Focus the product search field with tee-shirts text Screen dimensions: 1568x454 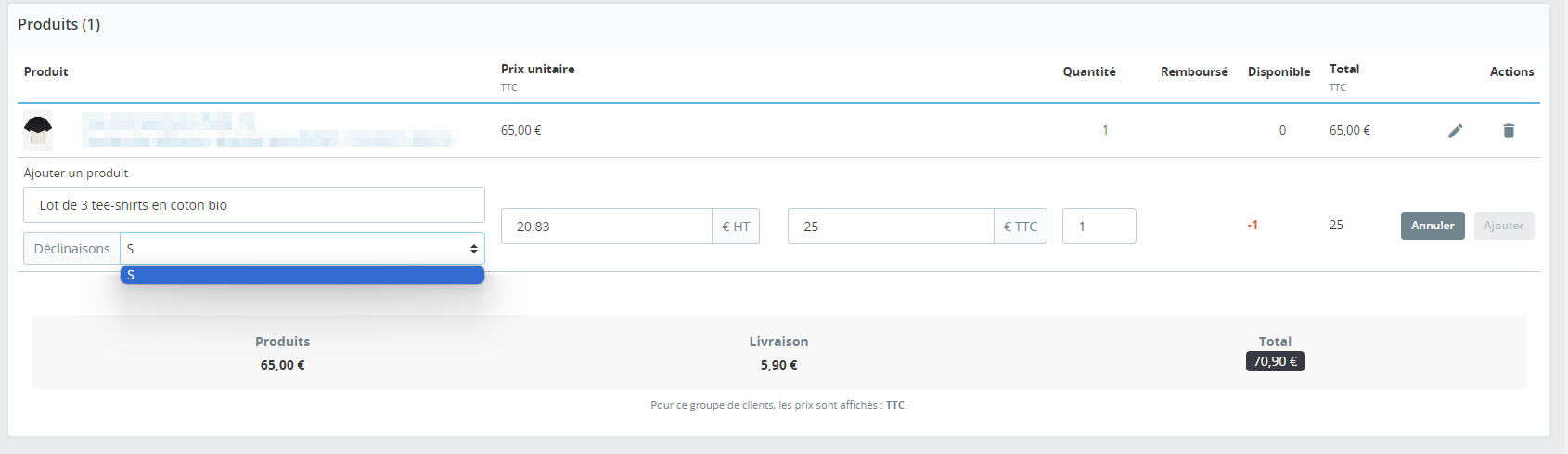tap(254, 205)
